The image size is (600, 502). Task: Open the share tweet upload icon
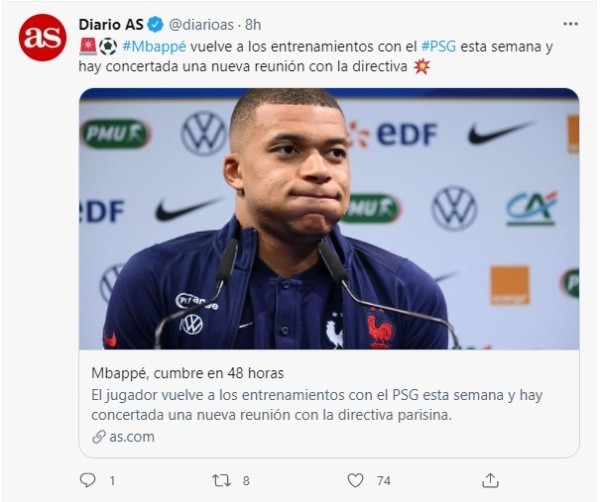point(490,480)
